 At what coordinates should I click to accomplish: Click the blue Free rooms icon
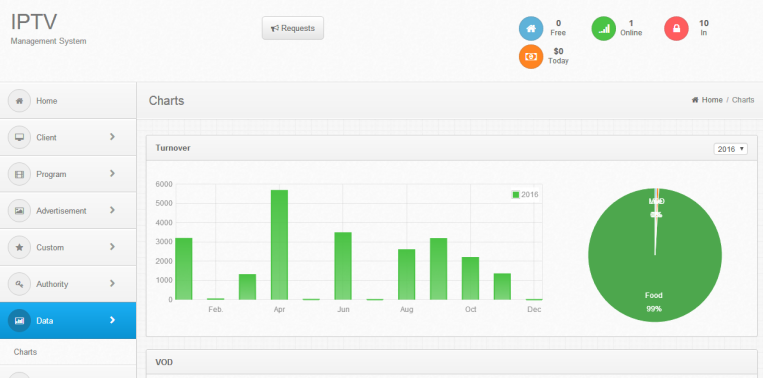point(531,28)
